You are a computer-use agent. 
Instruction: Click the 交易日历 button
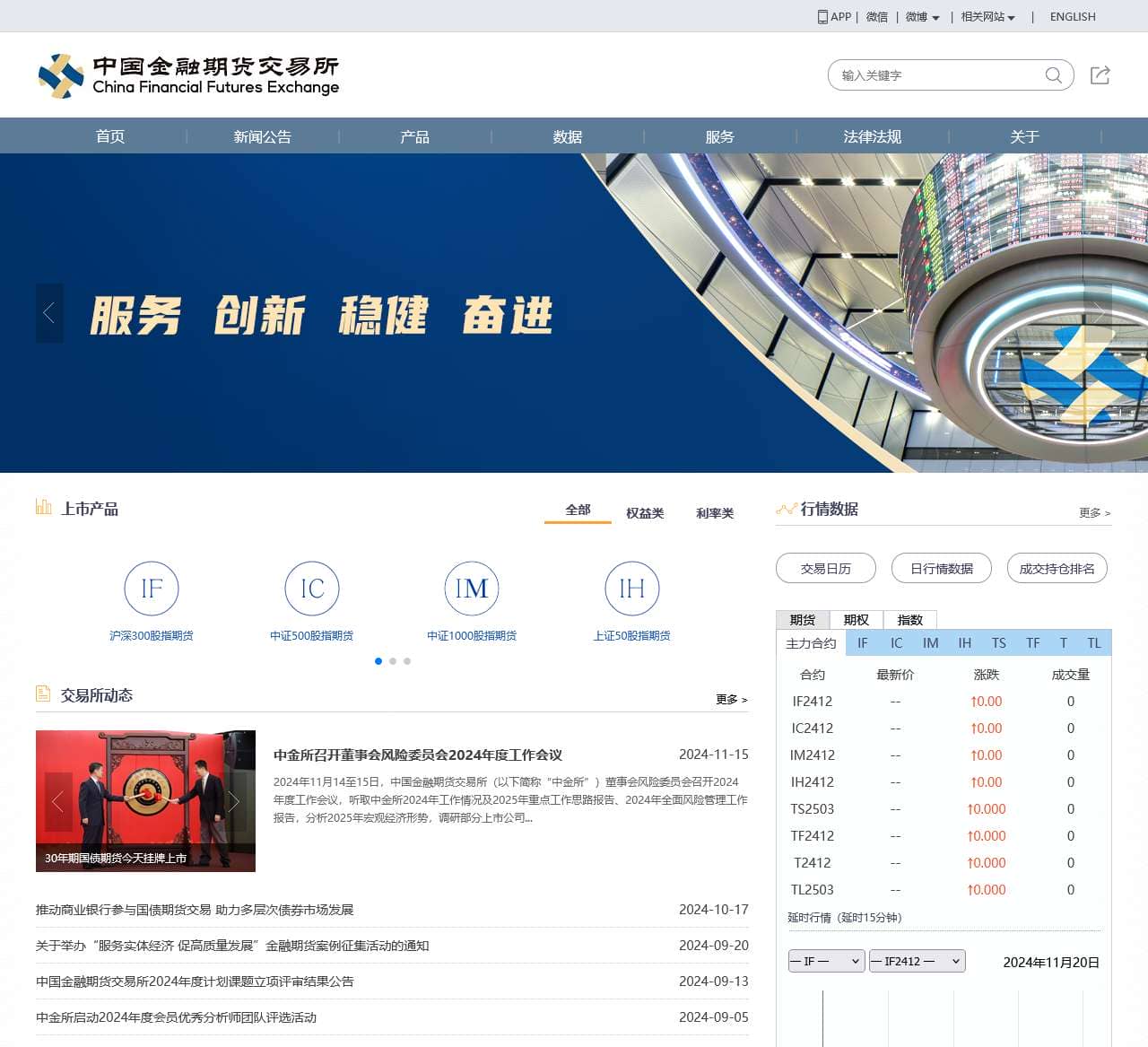click(826, 568)
